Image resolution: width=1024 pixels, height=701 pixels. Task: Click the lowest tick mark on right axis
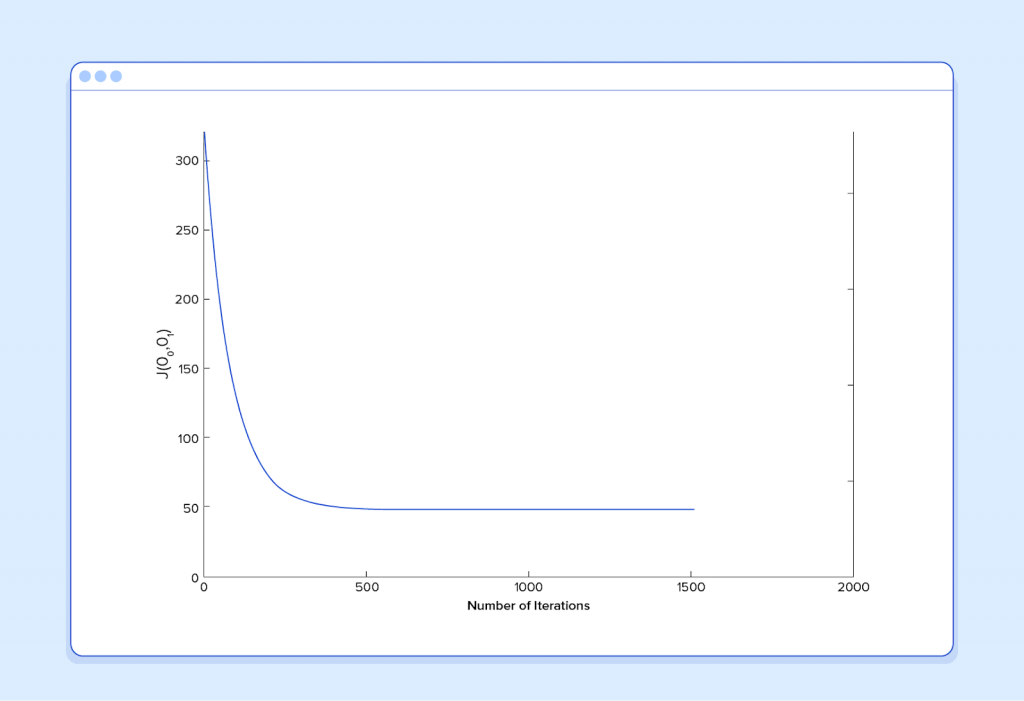click(850, 481)
